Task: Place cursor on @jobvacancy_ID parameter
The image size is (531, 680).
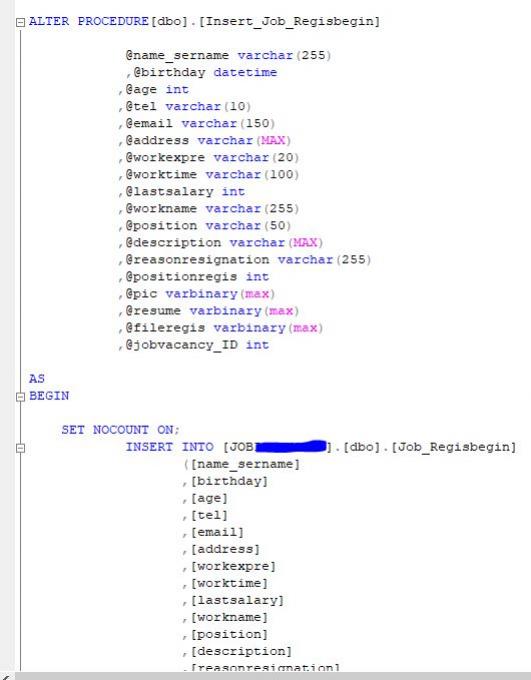Action: tap(181, 345)
